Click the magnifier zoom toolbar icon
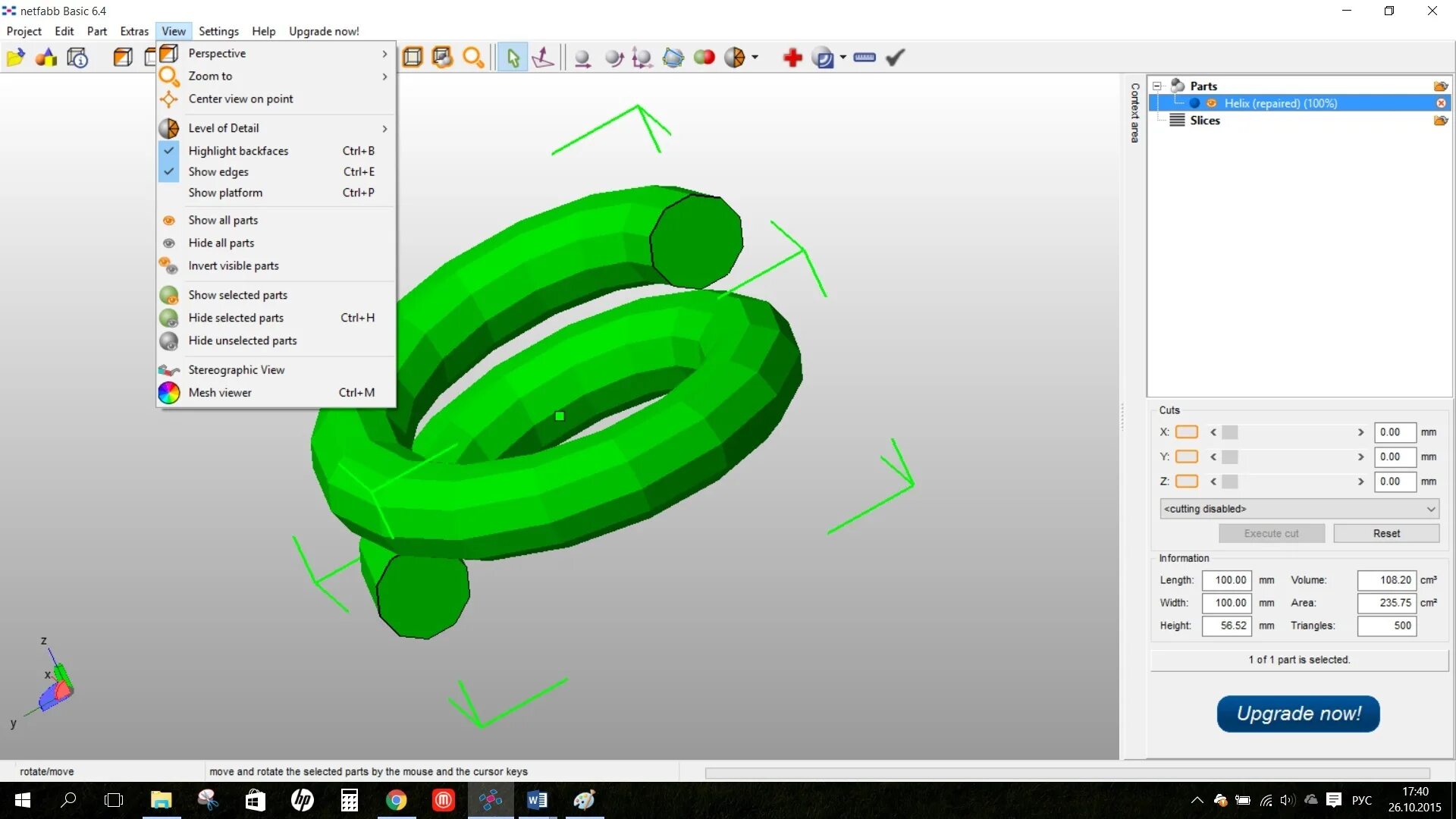Screen dimensions: 1456x819 [x=473, y=58]
